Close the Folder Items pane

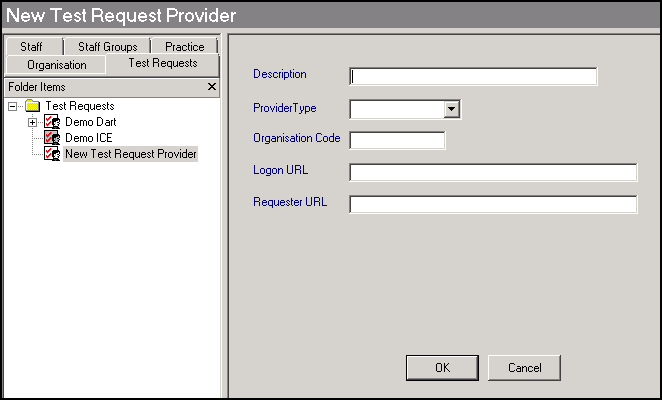212,87
